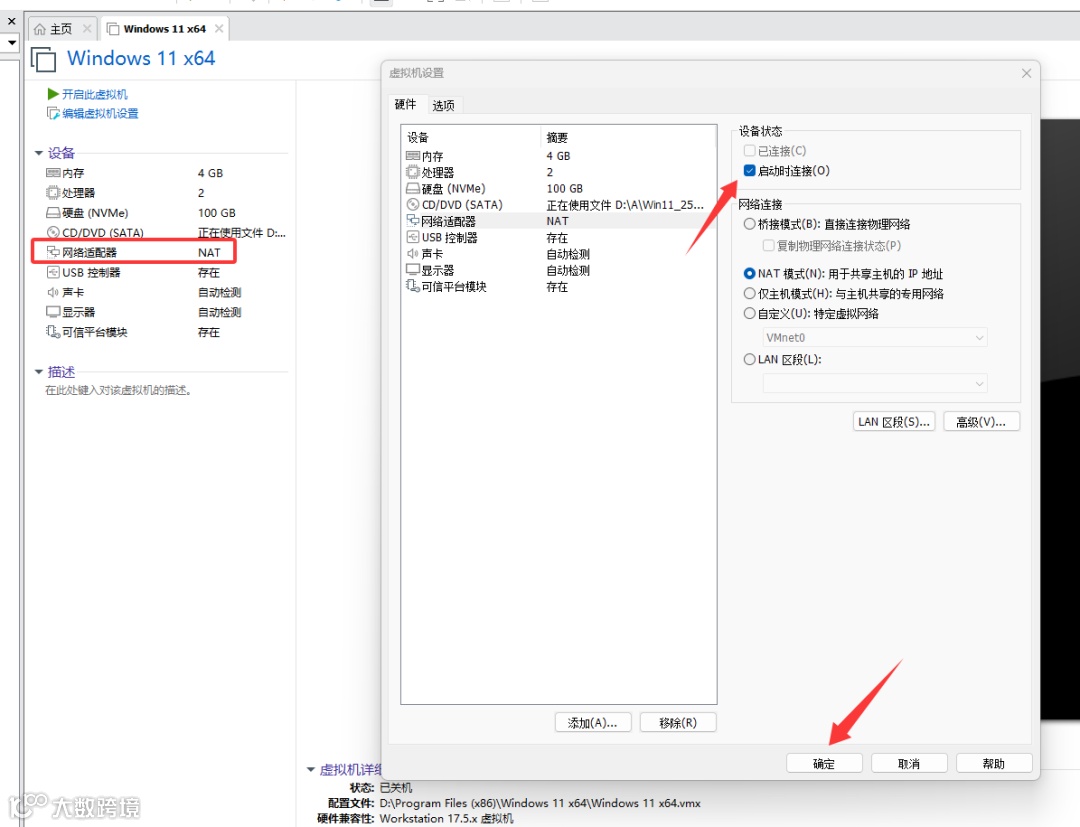
Task: Click home icon on 主页 tab
Action: pos(40,29)
